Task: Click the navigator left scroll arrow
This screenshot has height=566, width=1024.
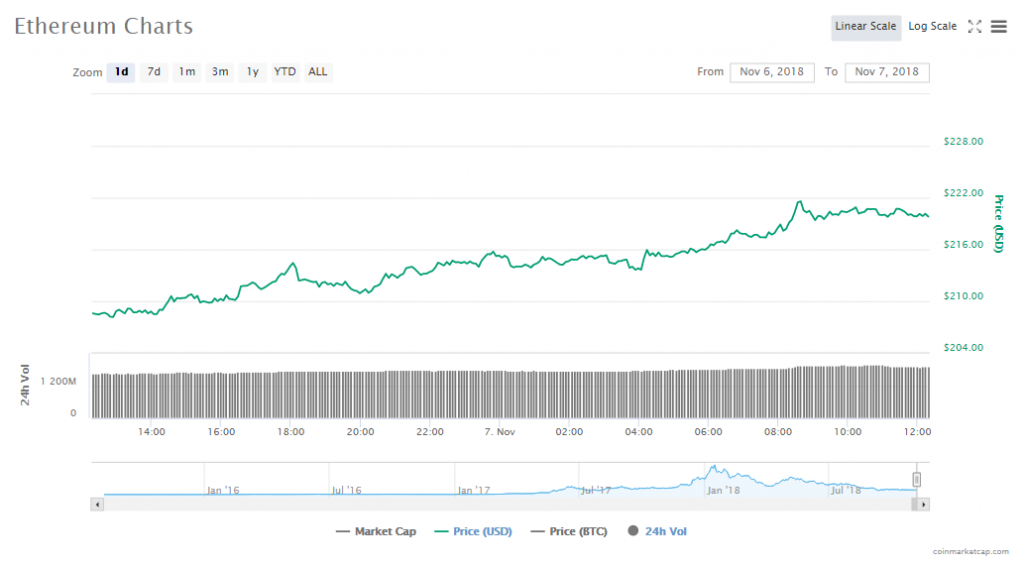Action: pyautogui.click(x=97, y=504)
